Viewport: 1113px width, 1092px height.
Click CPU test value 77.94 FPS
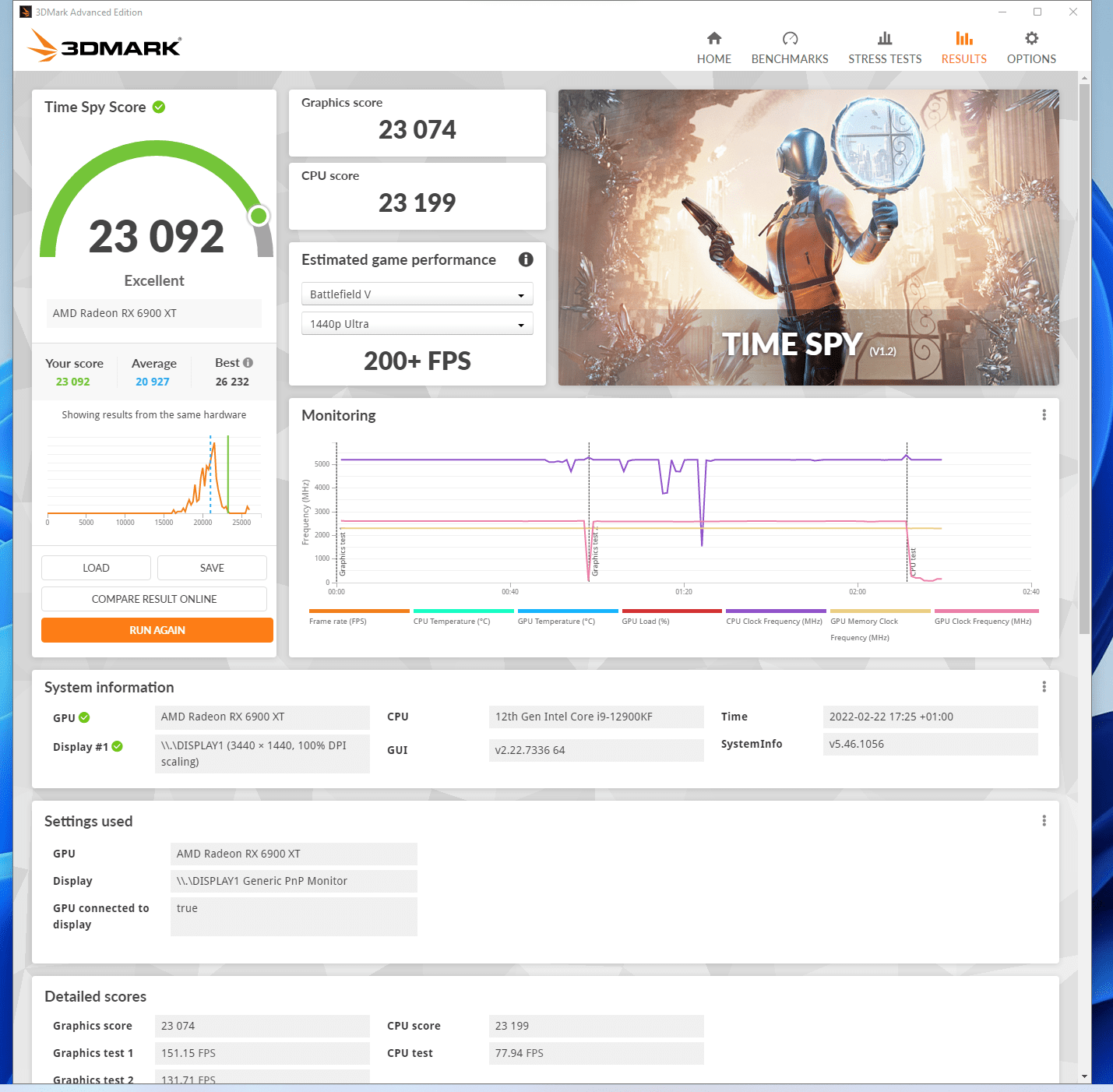[x=597, y=1053]
